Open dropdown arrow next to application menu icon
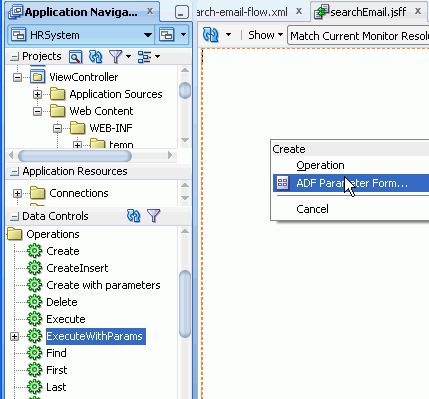The width and height of the screenshot is (429, 399). pos(183,35)
